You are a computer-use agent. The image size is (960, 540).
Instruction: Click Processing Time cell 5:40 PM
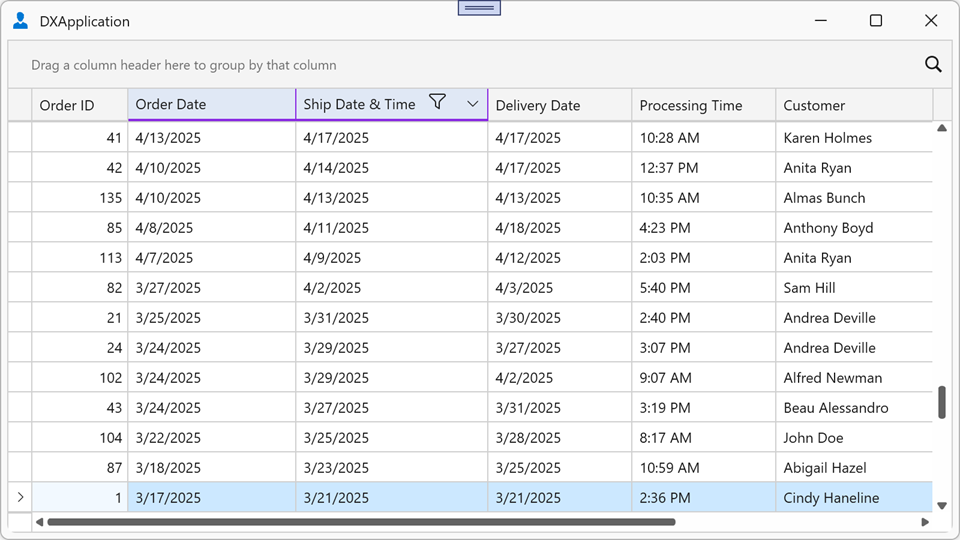click(703, 288)
